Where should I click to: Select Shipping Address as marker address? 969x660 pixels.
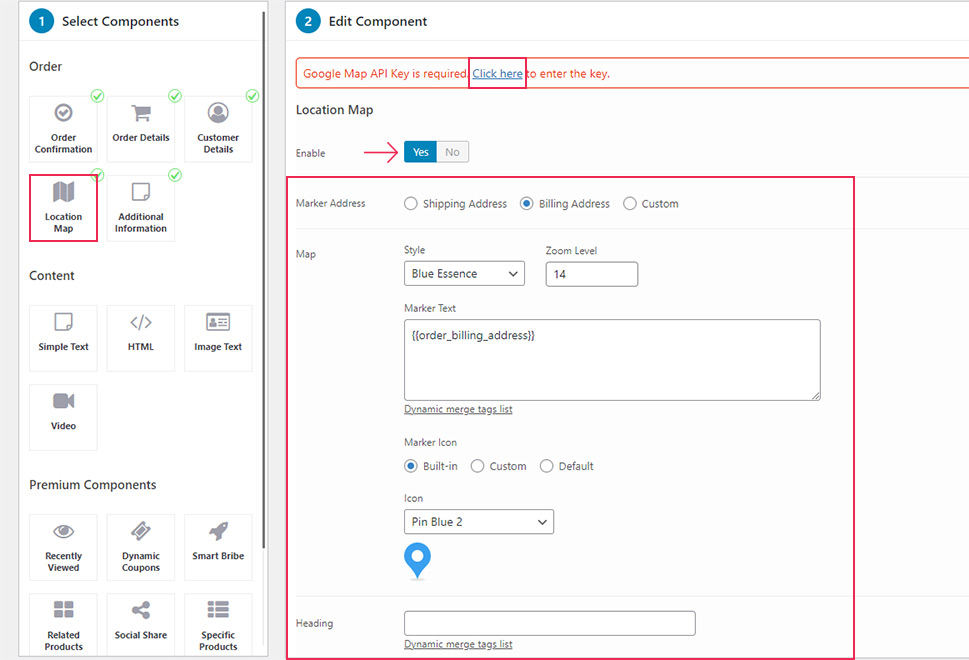pyautogui.click(x=411, y=204)
